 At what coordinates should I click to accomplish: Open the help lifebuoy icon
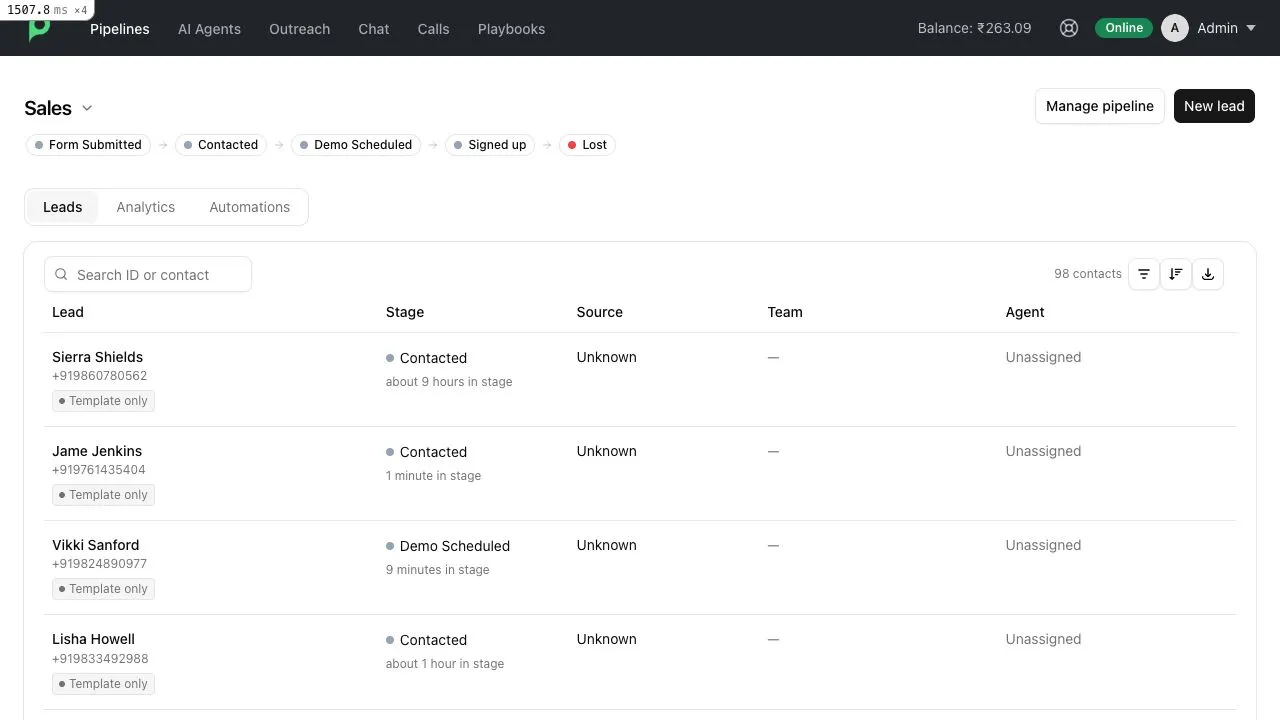coord(1069,28)
